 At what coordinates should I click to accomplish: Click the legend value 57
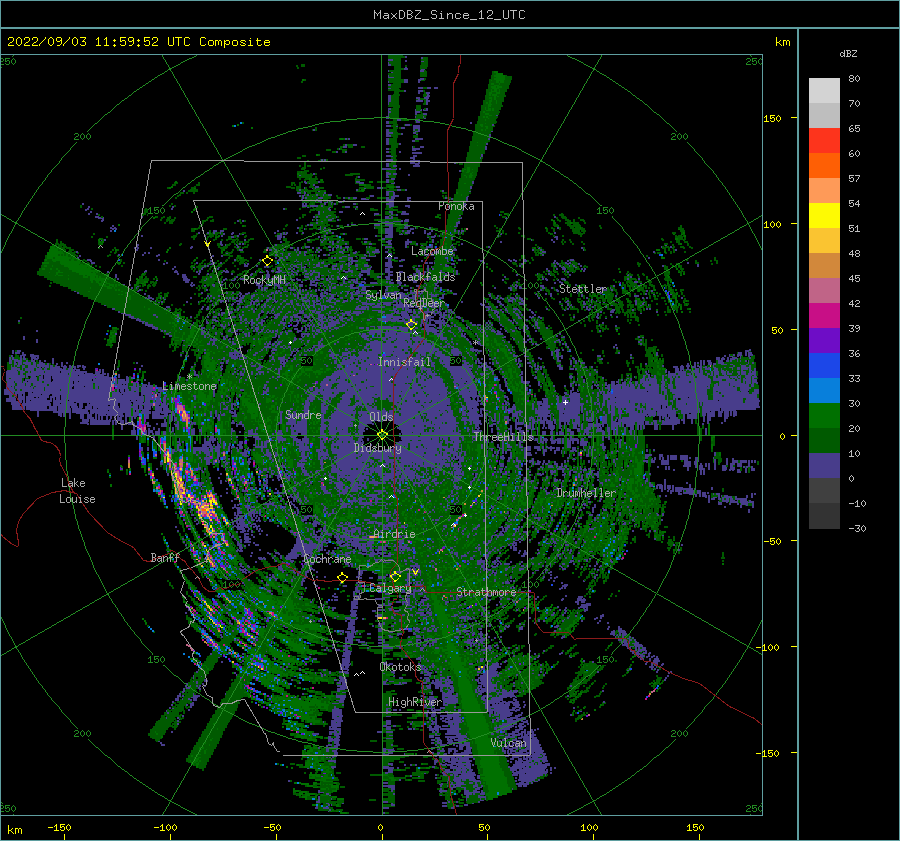(x=854, y=179)
